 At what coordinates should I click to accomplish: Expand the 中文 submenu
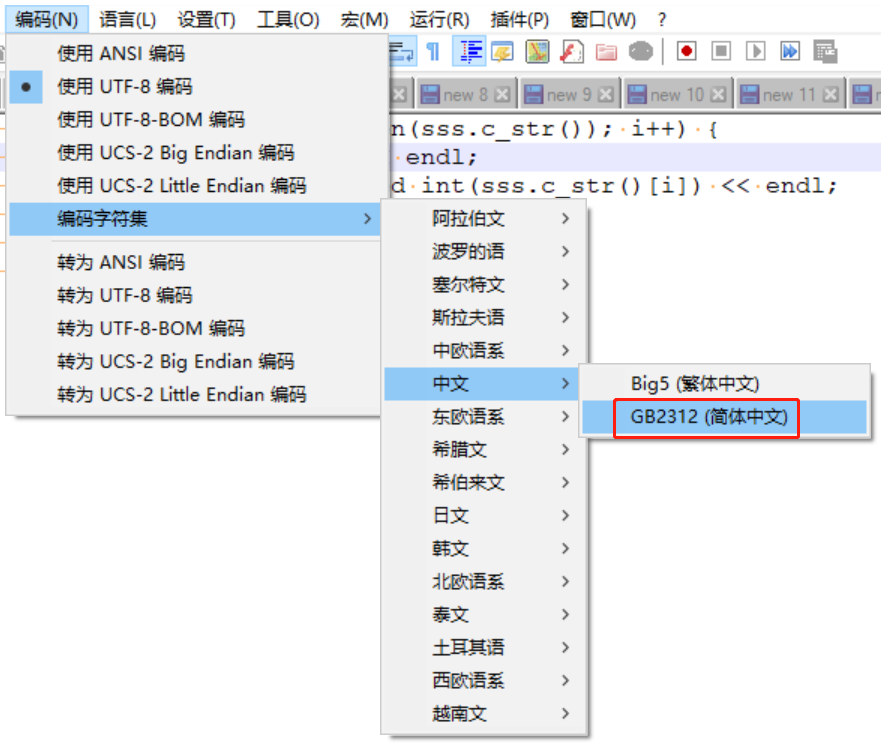(x=482, y=384)
